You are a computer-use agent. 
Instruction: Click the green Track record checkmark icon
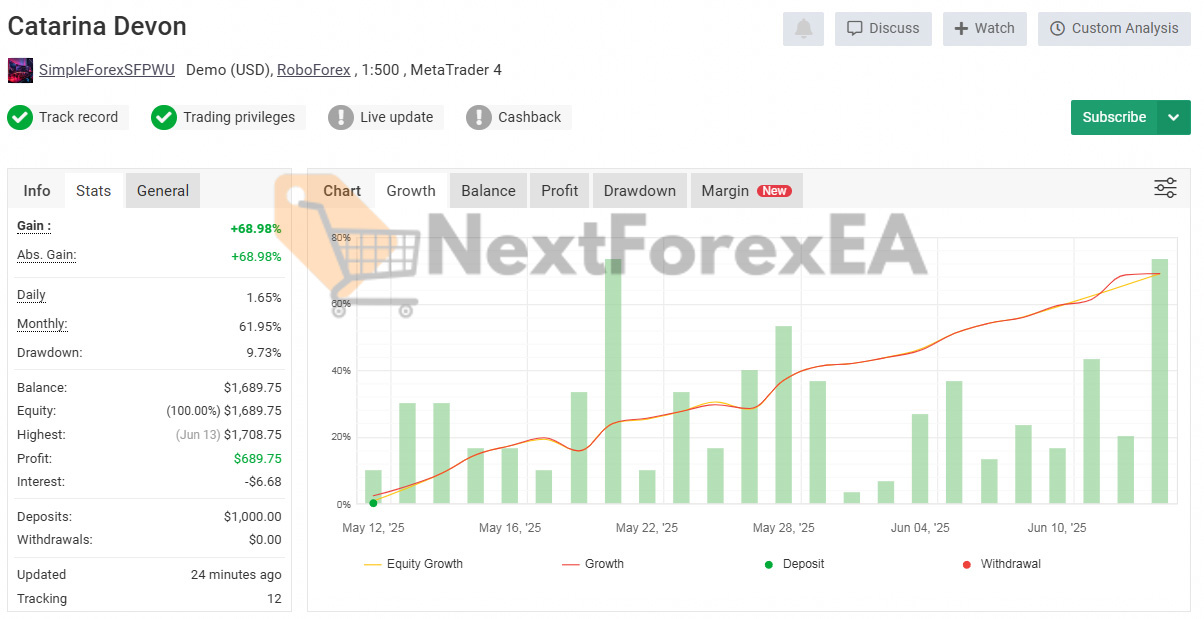click(20, 117)
